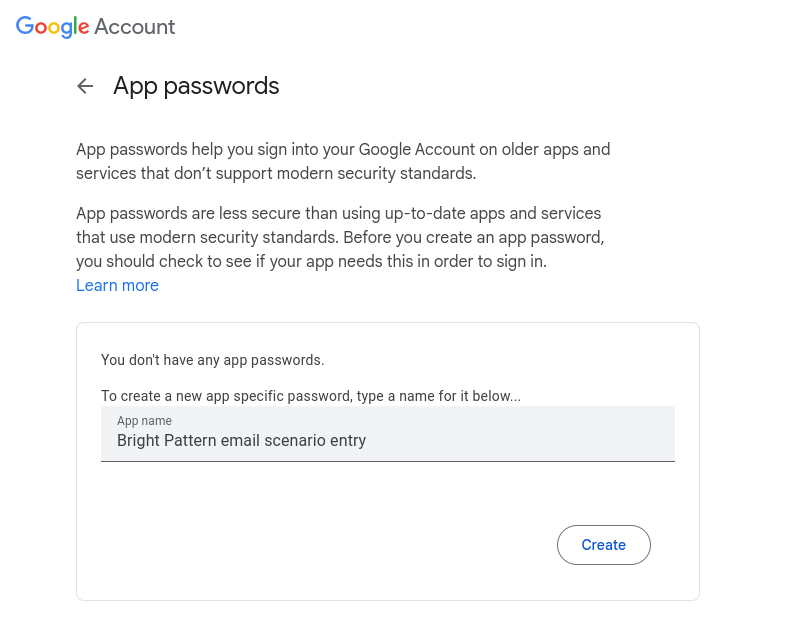Click the word 'Bright' in the name field
This screenshot has width=789, height=627.
tap(138, 440)
